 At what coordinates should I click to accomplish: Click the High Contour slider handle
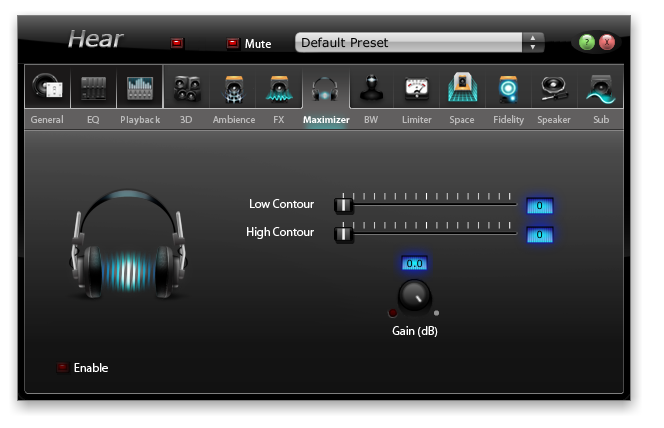pos(343,234)
